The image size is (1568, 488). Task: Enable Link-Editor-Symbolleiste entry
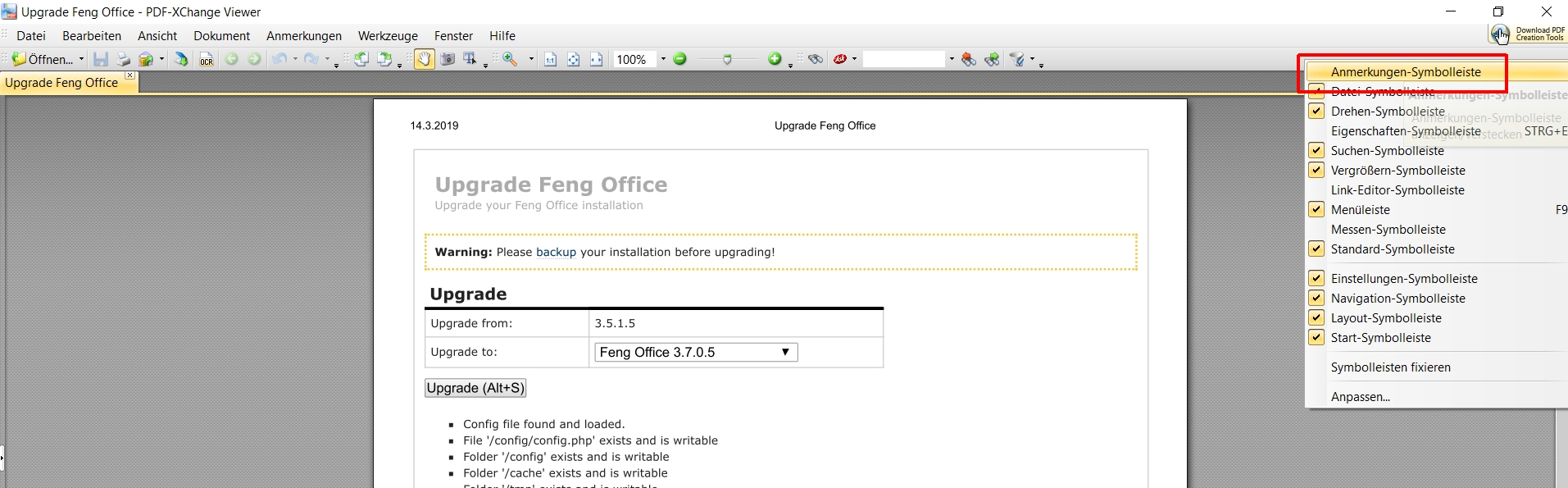pos(1398,190)
